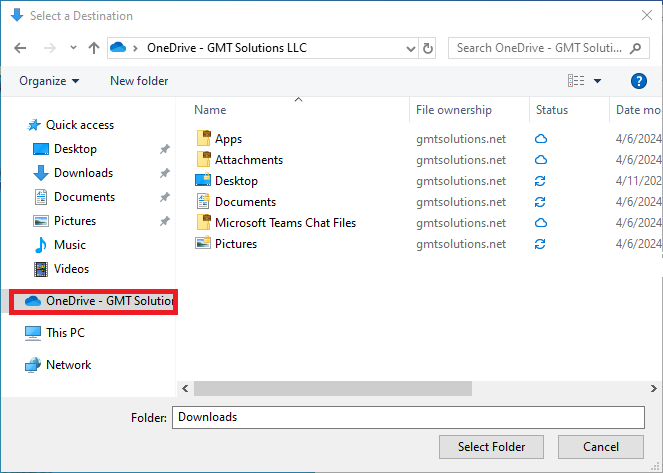Screen dimensions: 663x473
Task: Close the Select a Destination dialog
Action: coord(647,16)
